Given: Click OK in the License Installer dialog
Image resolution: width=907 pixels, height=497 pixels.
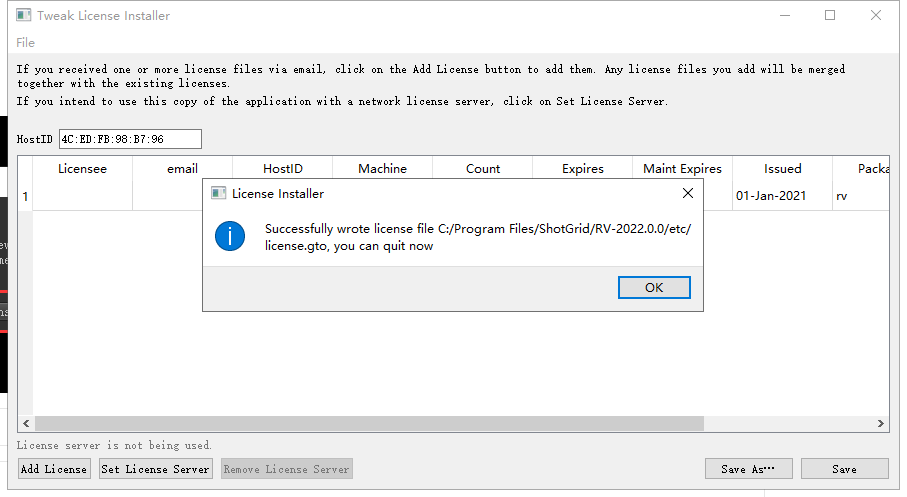Looking at the screenshot, I should tap(654, 287).
